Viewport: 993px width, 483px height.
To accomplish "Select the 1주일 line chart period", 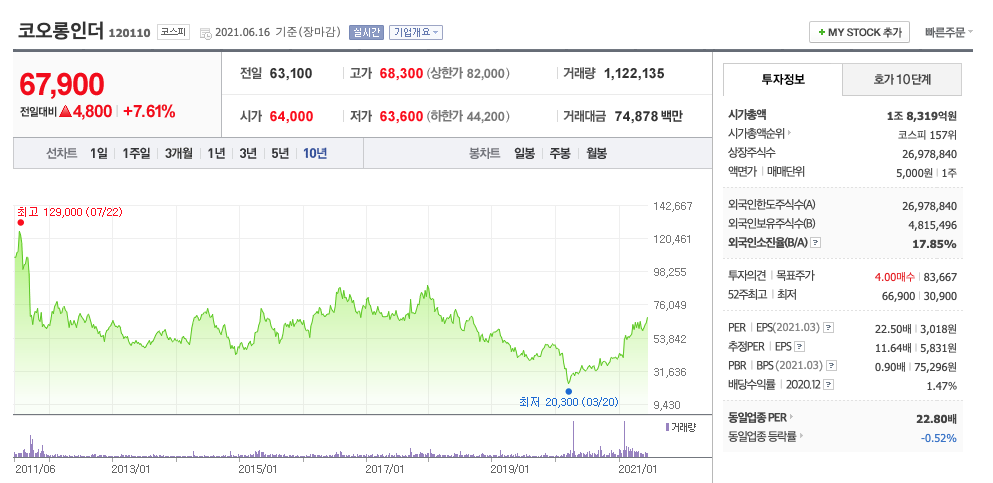I will pyautogui.click(x=136, y=153).
